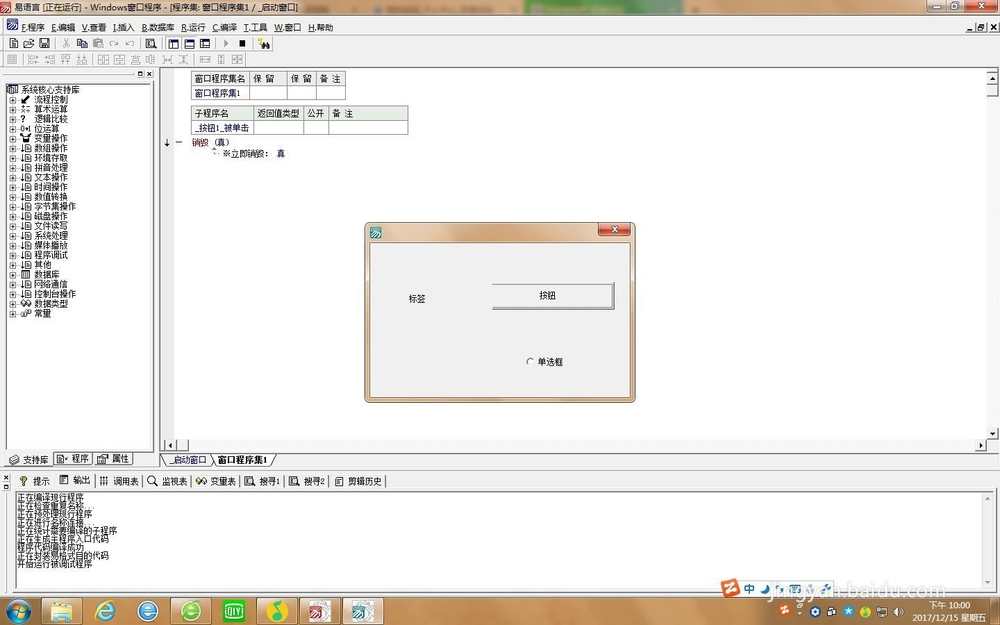The width and height of the screenshot is (1000, 625).
Task: Click the Save toolbar icon
Action: coord(44,44)
